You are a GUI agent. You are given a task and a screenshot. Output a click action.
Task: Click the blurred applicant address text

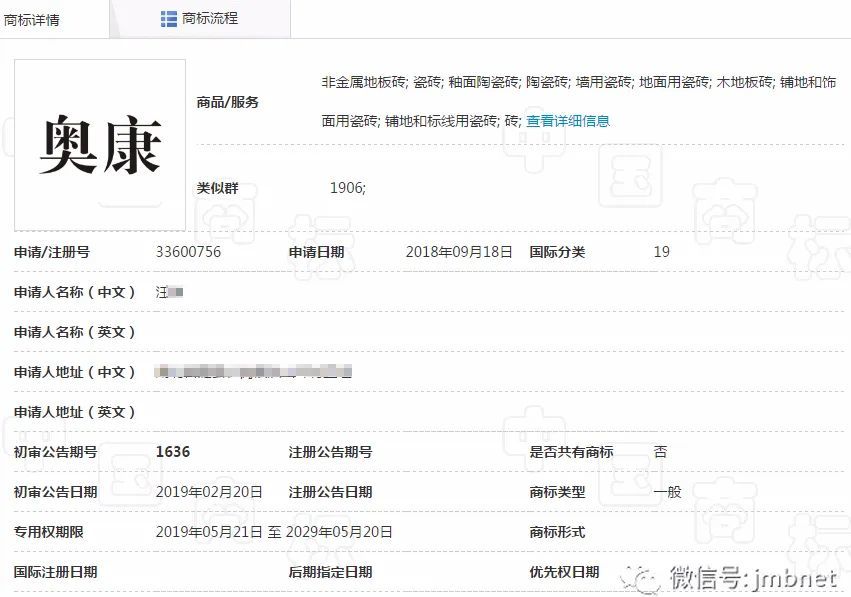point(254,372)
